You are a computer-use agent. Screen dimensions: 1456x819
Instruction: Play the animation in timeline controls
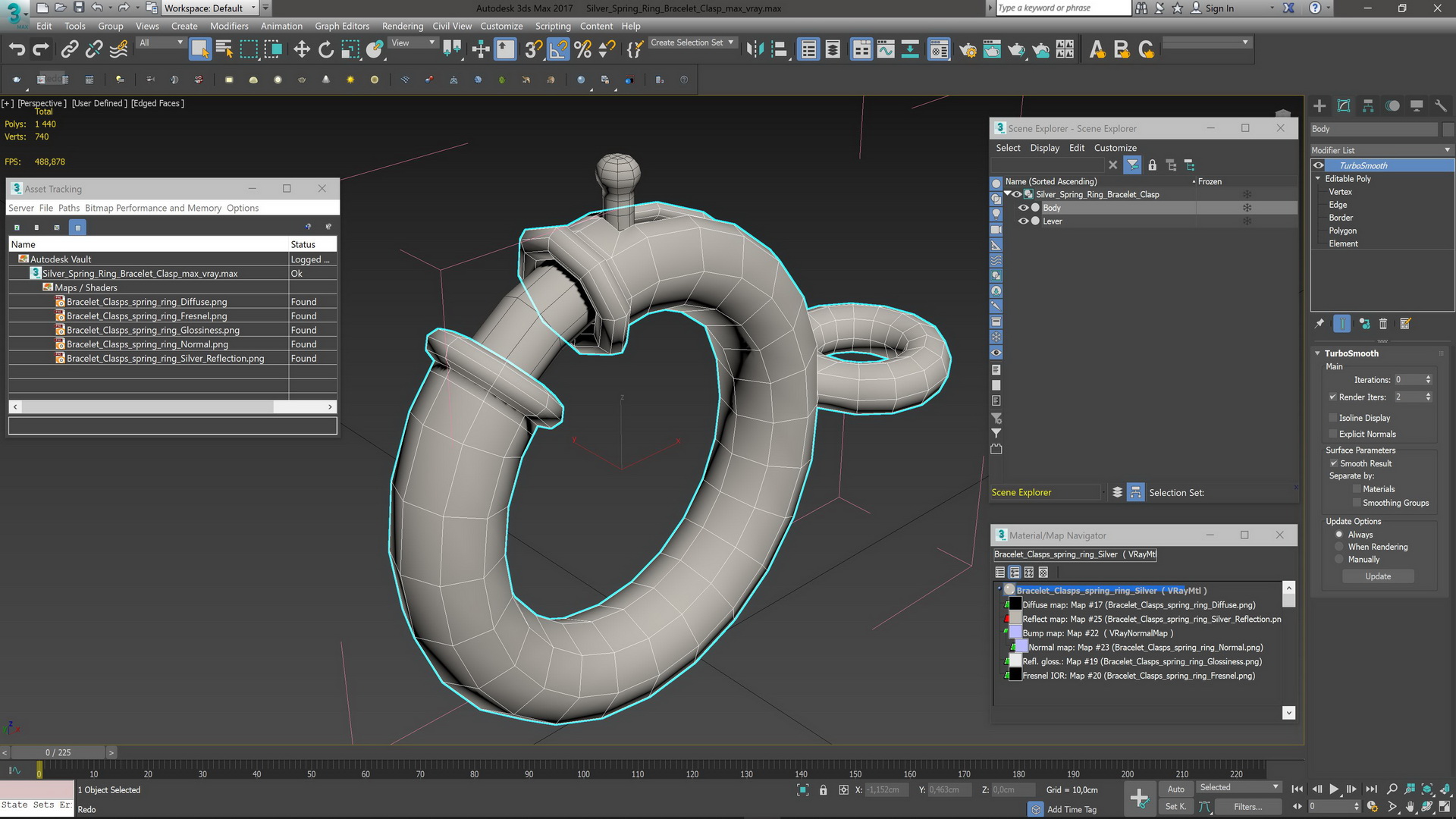[x=1334, y=789]
